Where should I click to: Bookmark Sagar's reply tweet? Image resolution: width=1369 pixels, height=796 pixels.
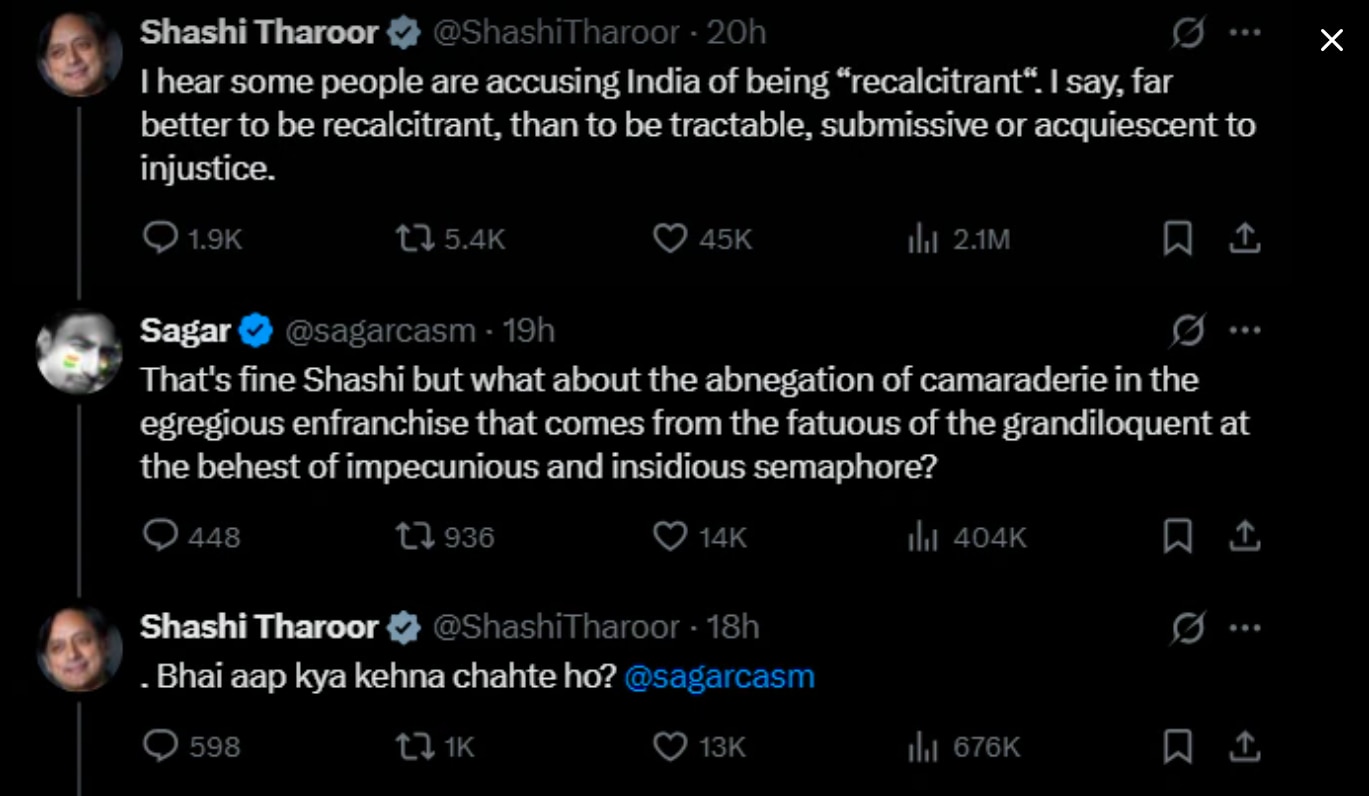pos(1178,537)
